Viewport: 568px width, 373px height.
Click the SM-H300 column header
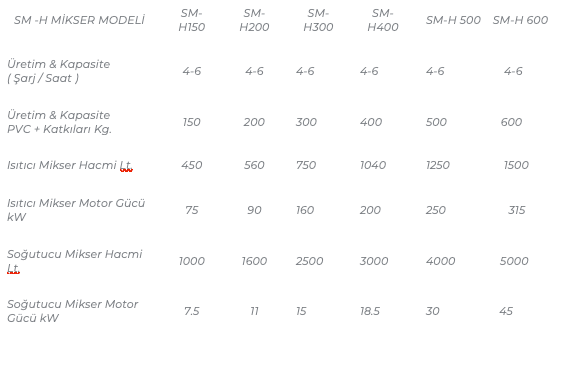tap(318, 20)
